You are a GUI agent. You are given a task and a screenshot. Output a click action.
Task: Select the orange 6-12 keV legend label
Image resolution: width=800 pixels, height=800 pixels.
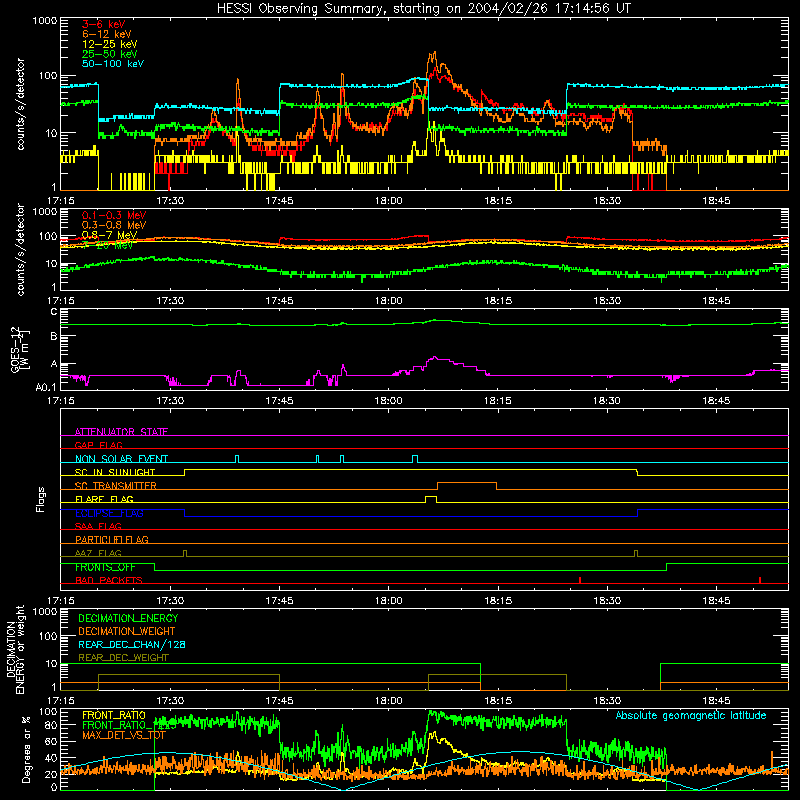tap(107, 34)
